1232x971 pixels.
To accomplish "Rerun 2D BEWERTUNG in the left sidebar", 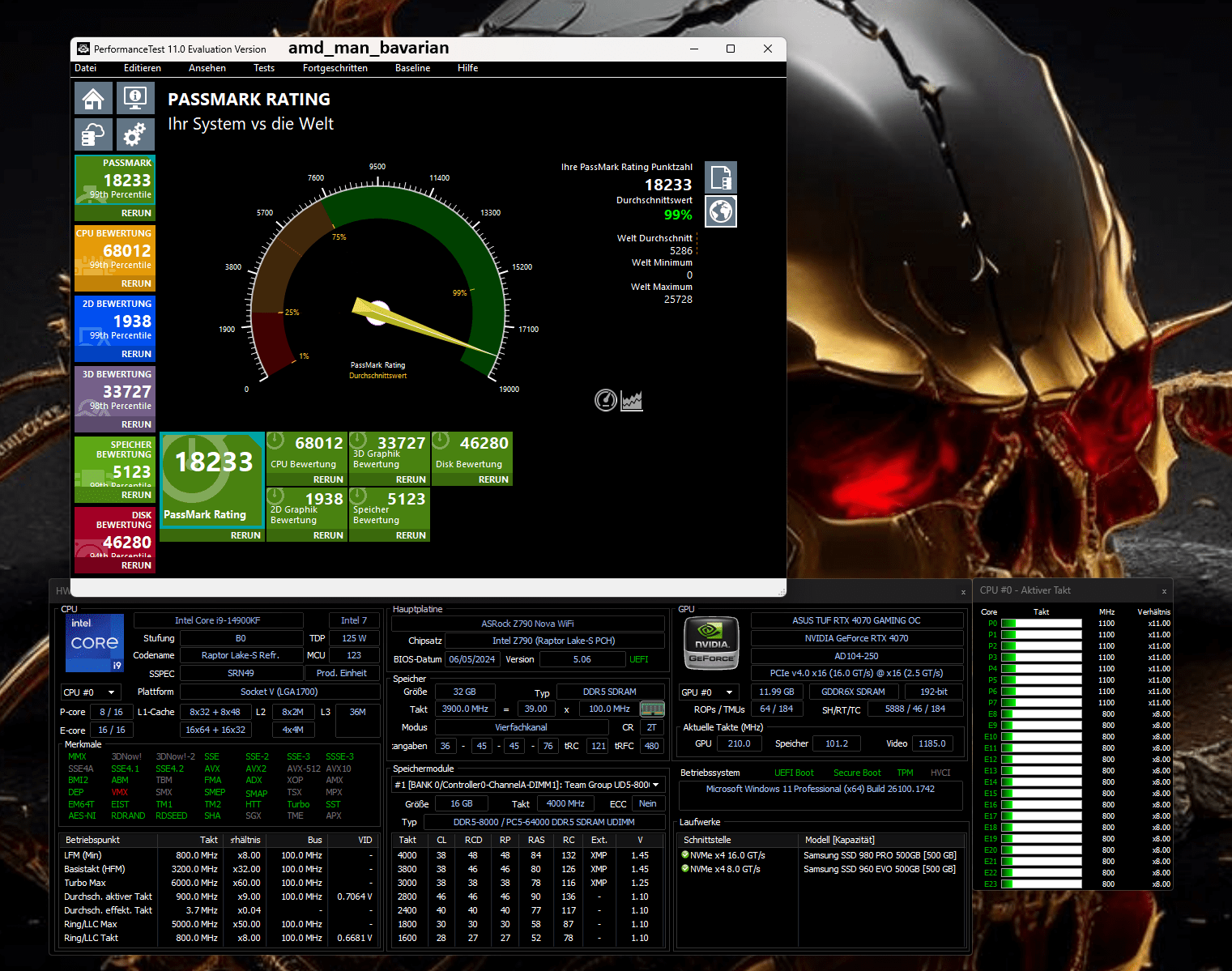I will [x=136, y=354].
